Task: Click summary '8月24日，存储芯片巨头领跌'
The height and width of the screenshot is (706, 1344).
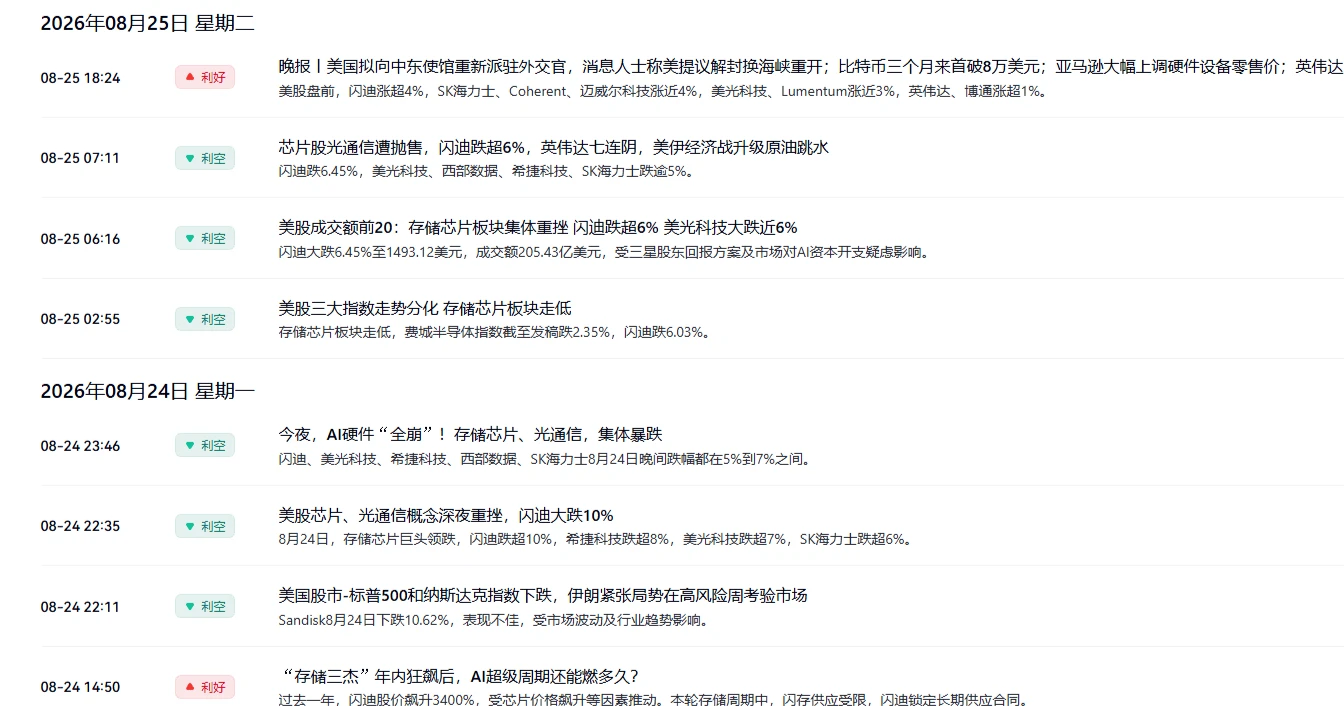Action: click(595, 539)
